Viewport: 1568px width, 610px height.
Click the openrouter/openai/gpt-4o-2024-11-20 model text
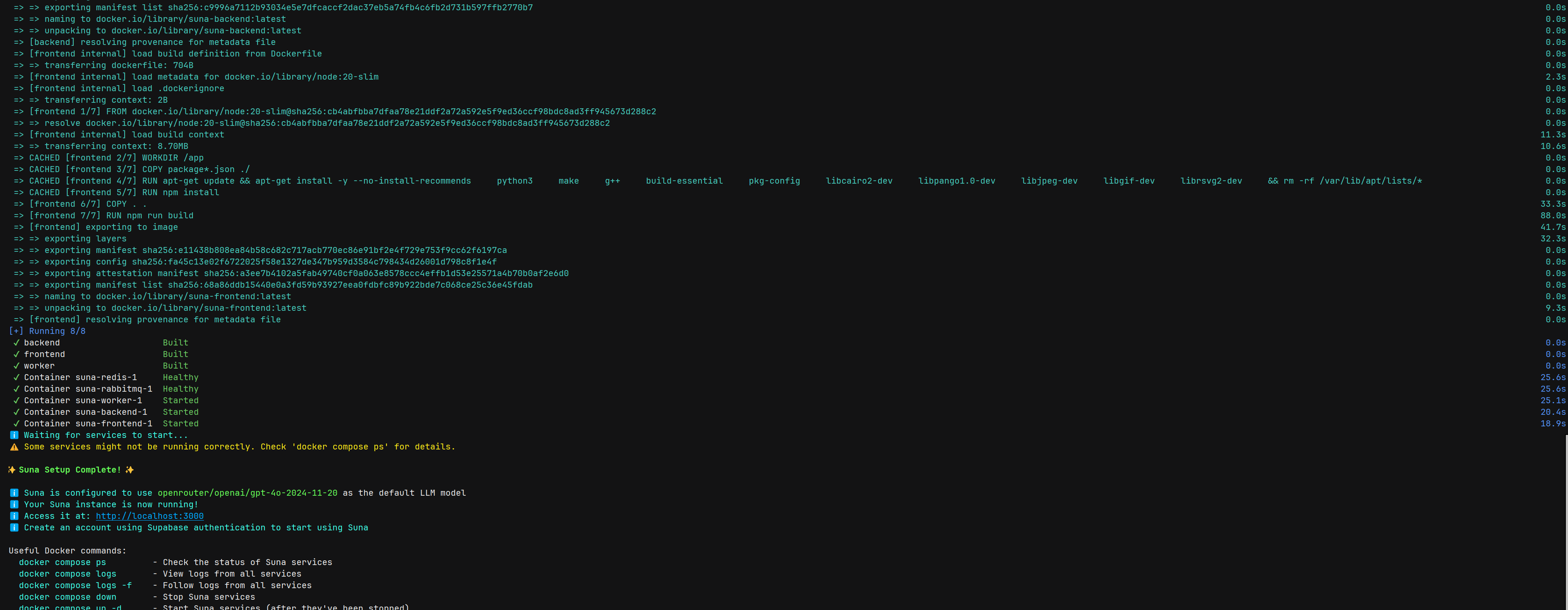click(247, 493)
